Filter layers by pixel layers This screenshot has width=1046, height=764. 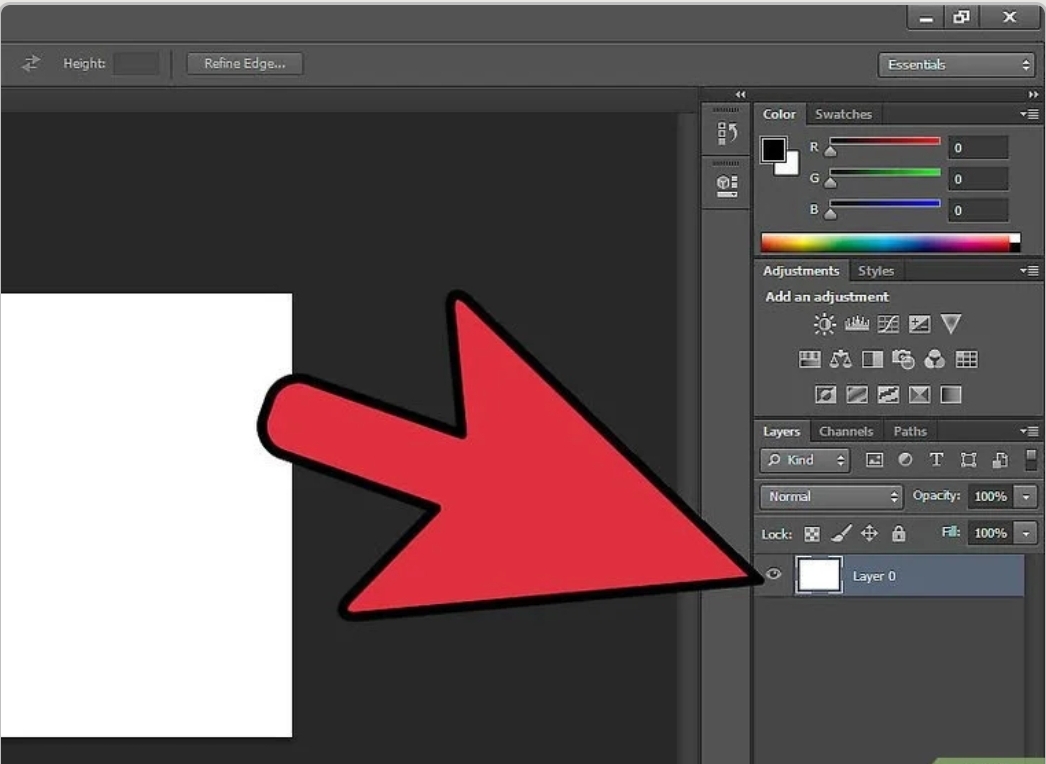874,460
